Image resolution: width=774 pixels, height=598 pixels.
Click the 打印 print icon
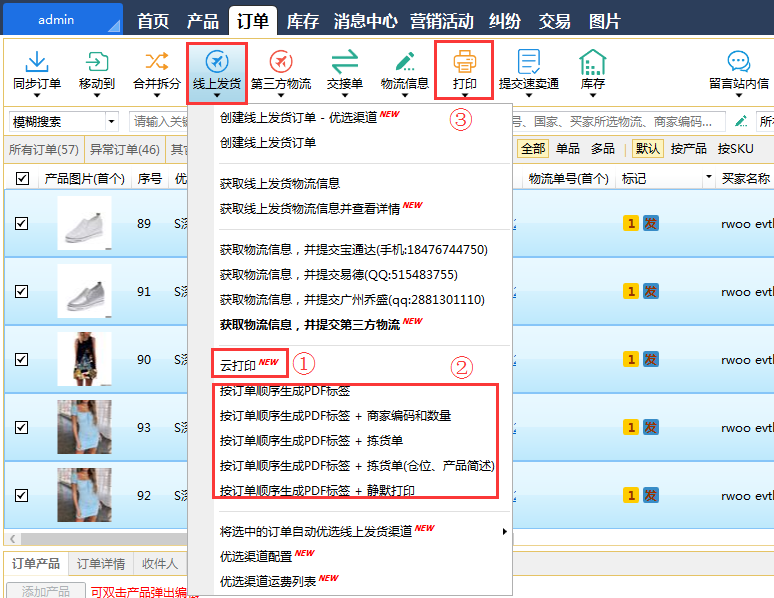(x=464, y=62)
